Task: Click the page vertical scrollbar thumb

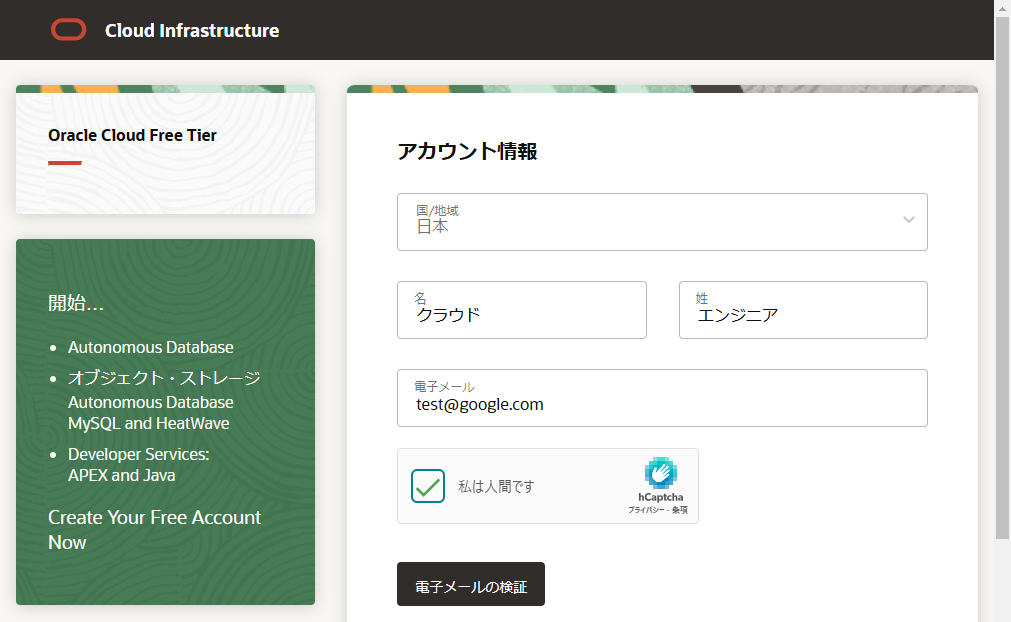Action: tap(1002, 277)
